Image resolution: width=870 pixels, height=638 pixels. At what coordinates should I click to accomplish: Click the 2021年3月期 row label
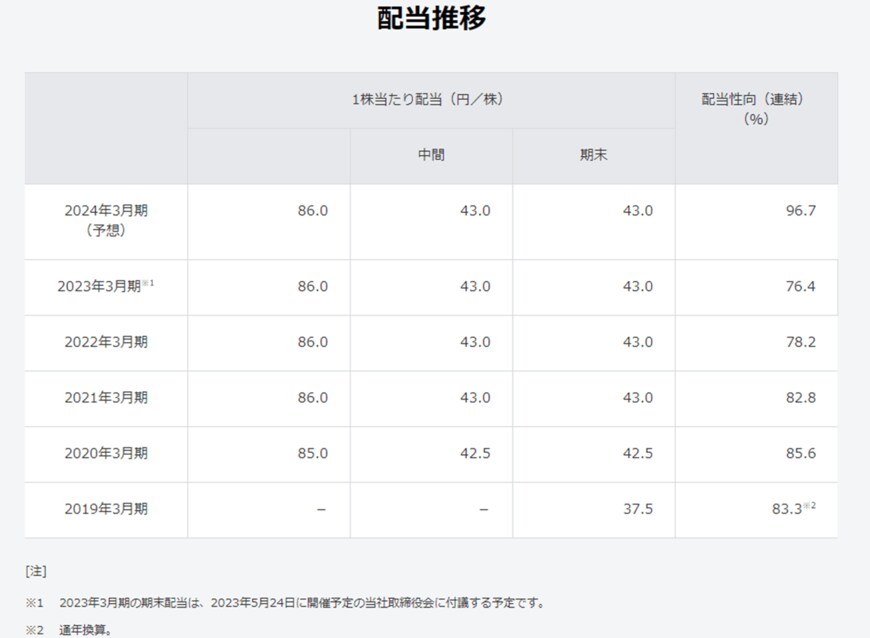click(x=106, y=397)
